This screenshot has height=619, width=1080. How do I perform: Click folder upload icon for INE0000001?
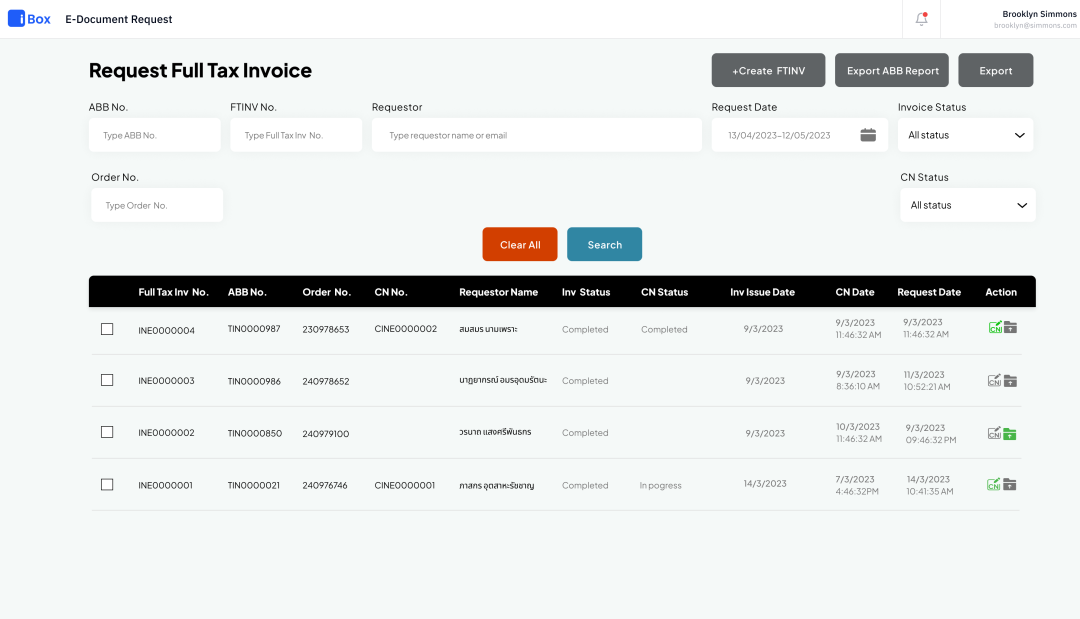pyautogui.click(x=1011, y=484)
